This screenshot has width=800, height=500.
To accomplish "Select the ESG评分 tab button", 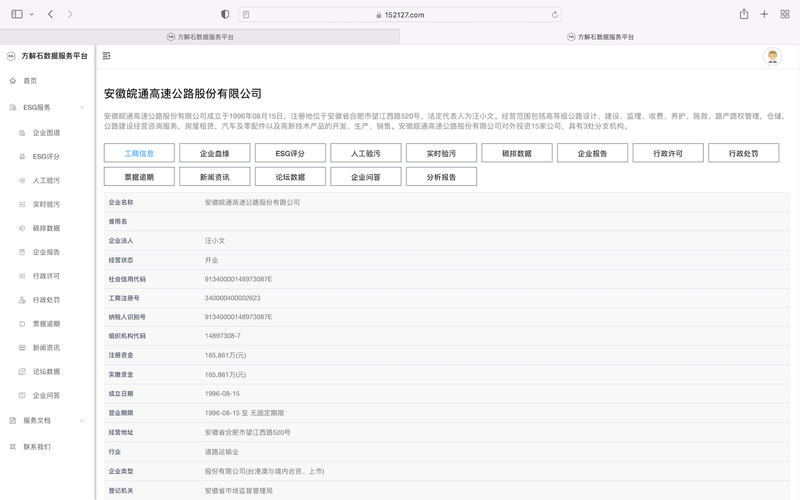I will 290,153.
